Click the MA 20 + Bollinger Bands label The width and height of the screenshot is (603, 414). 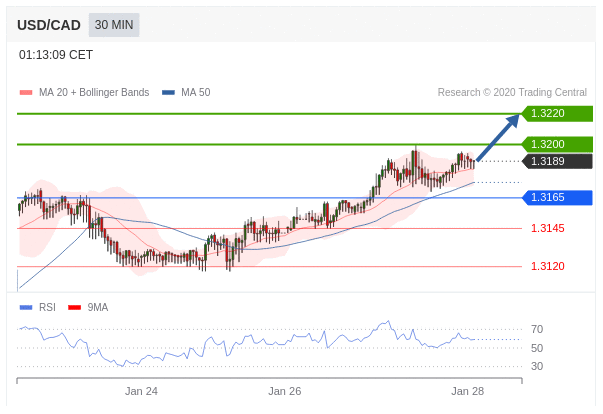click(x=94, y=93)
